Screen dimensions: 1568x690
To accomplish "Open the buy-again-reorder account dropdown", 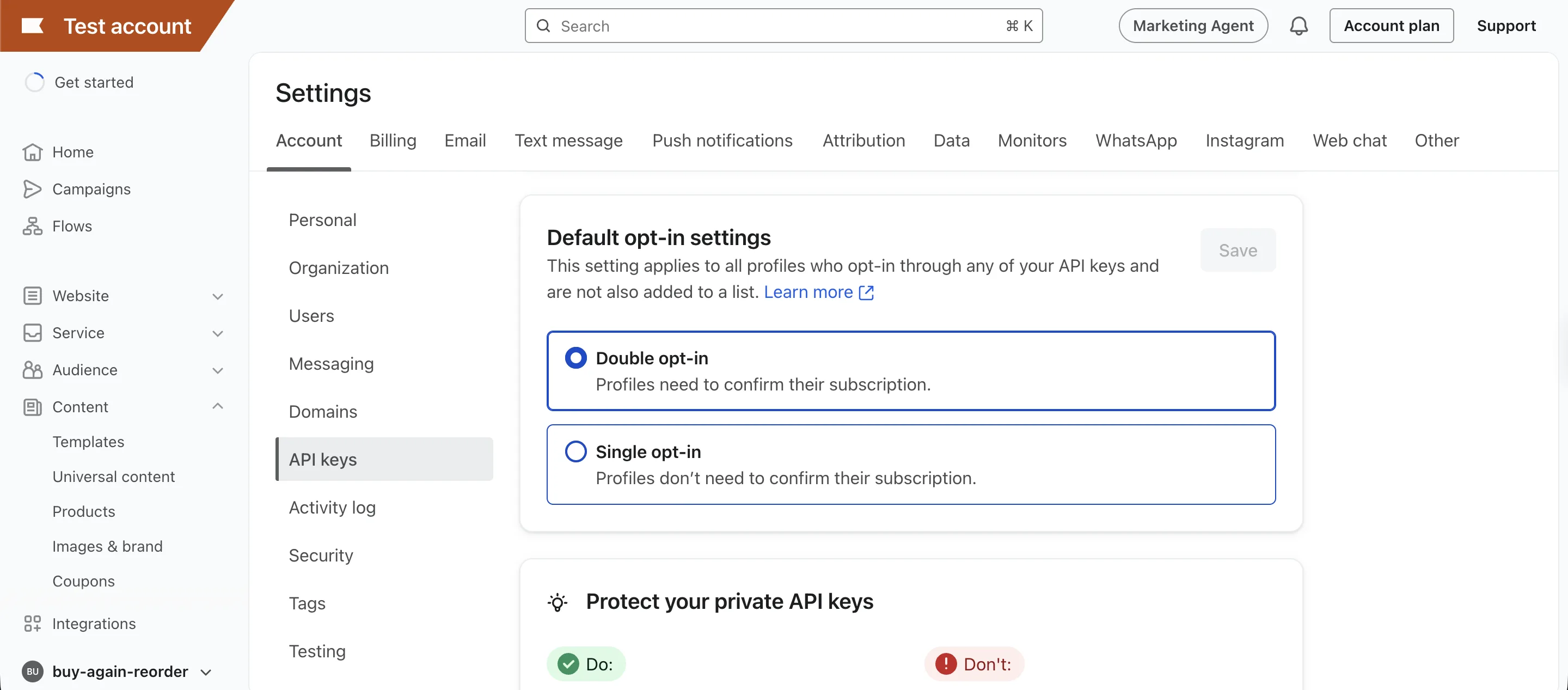I will (206, 673).
